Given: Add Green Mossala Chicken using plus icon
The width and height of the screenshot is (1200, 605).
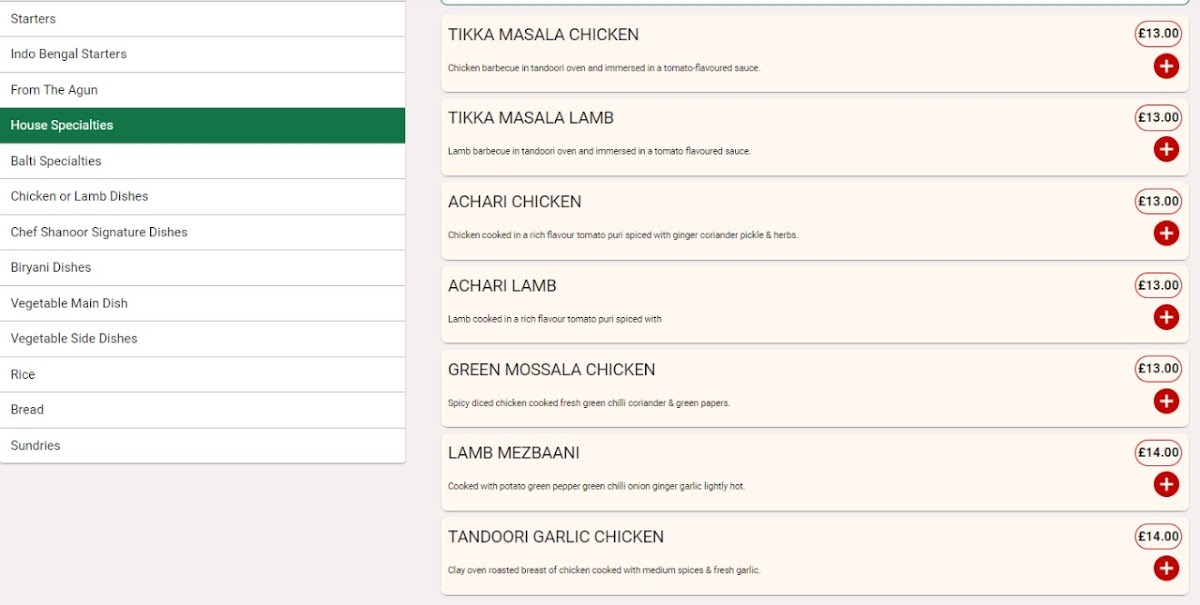Looking at the screenshot, I should coord(1166,401).
